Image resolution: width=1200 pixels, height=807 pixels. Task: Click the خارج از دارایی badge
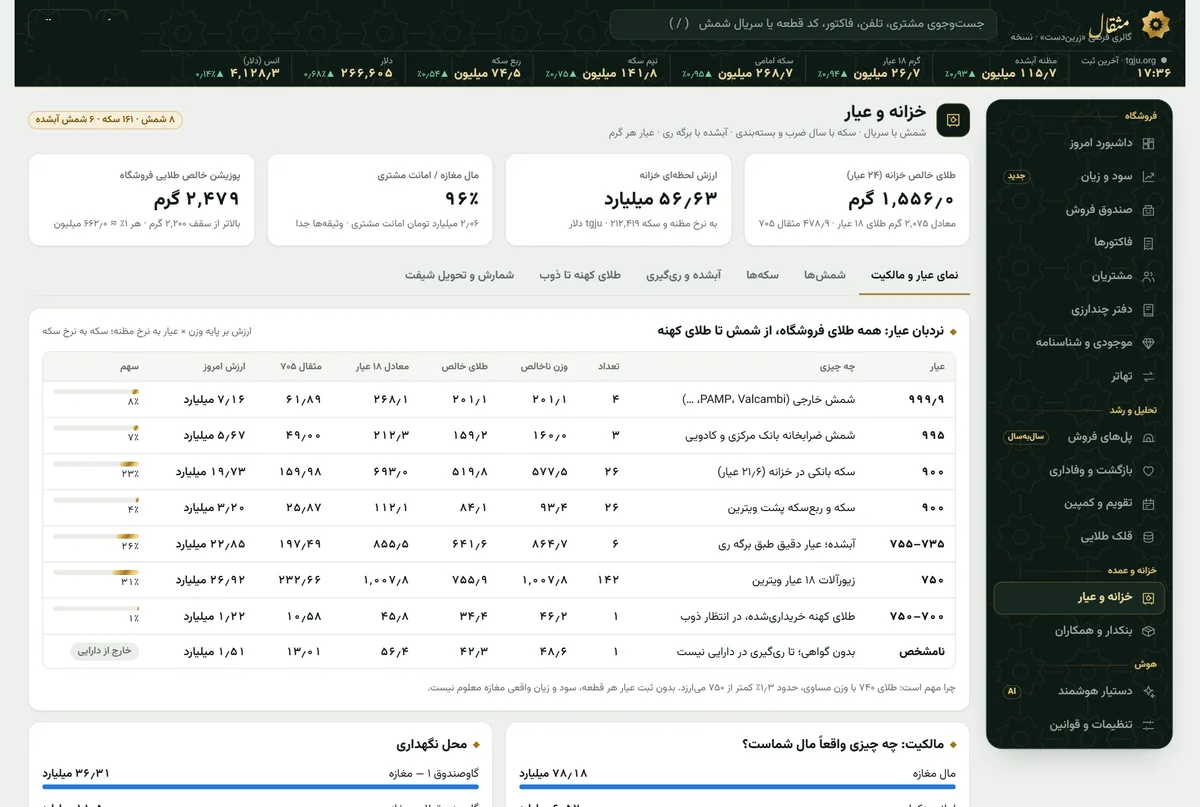coord(105,651)
